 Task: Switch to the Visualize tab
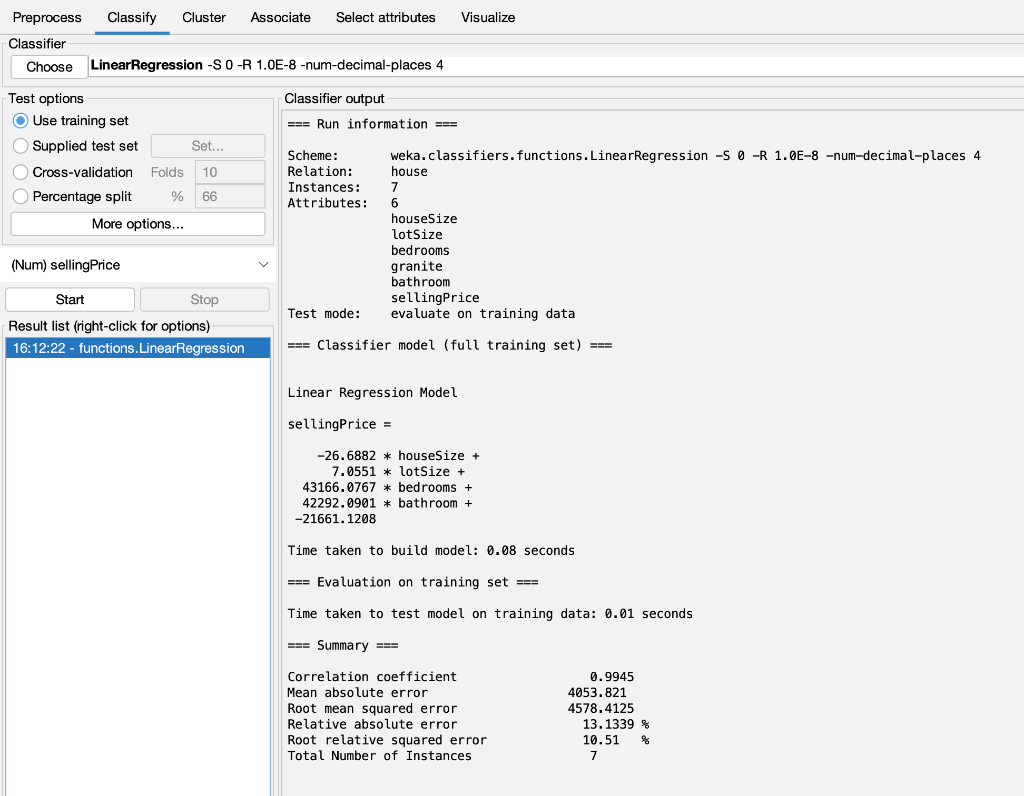point(487,17)
